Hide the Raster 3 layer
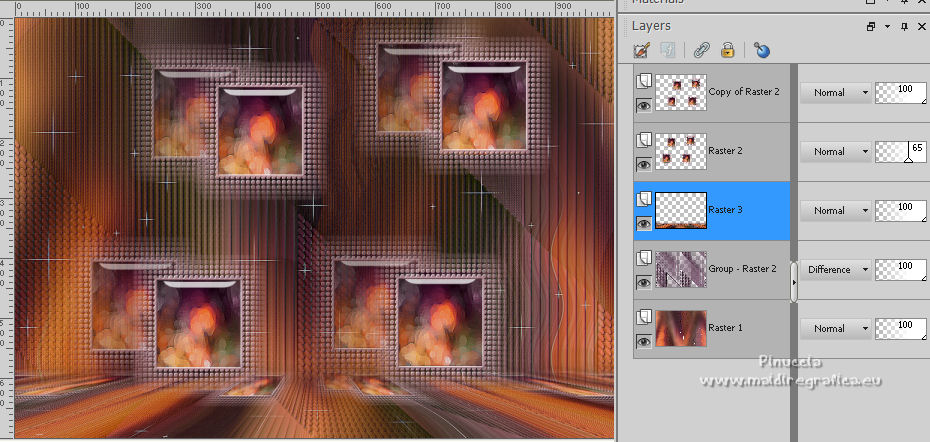The image size is (930, 442). 644,223
